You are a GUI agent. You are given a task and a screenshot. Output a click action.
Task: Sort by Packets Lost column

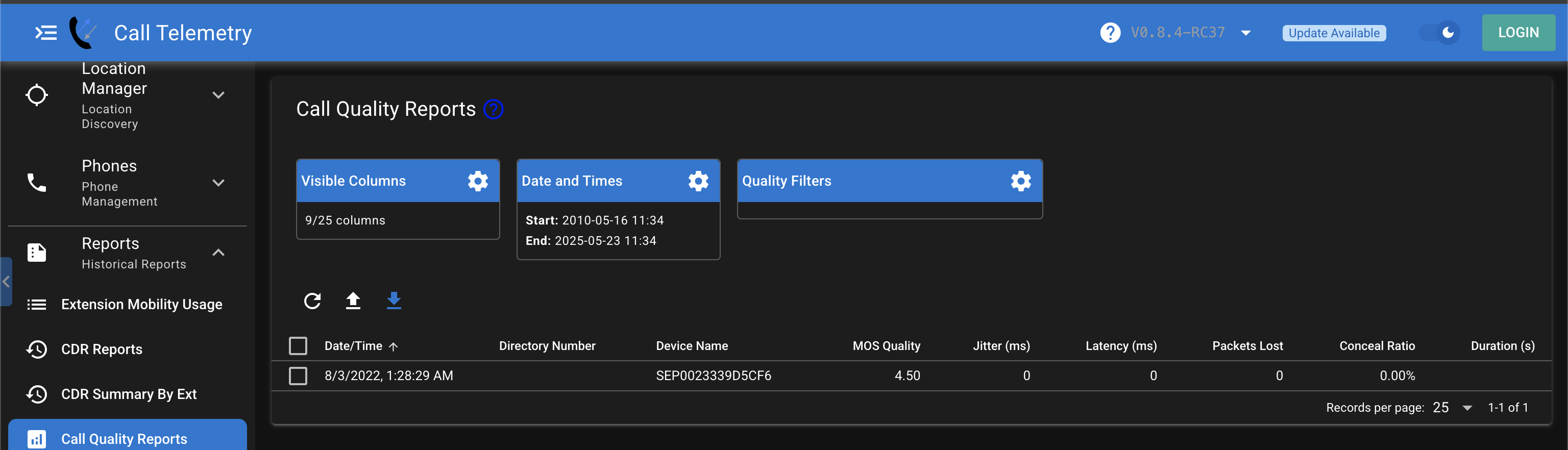coord(1247,346)
